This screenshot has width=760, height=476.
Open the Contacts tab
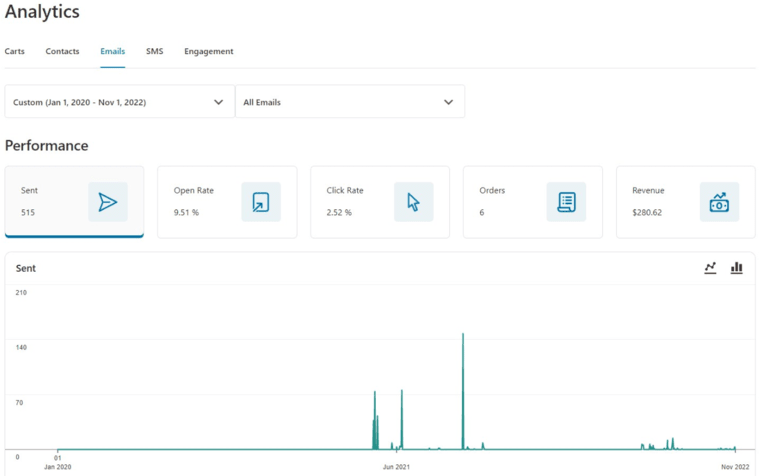point(62,51)
